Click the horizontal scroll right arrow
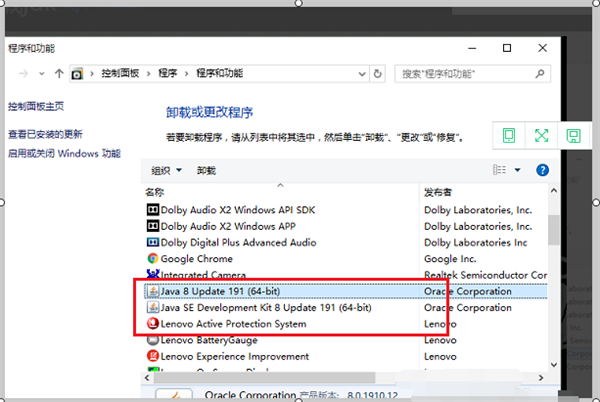Screen dimensions: 600x402 coord(541,378)
